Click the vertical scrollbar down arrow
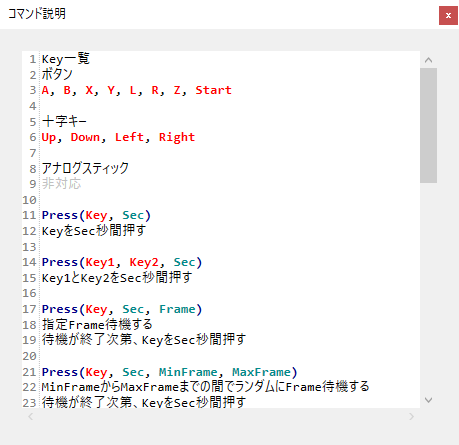 (428, 400)
